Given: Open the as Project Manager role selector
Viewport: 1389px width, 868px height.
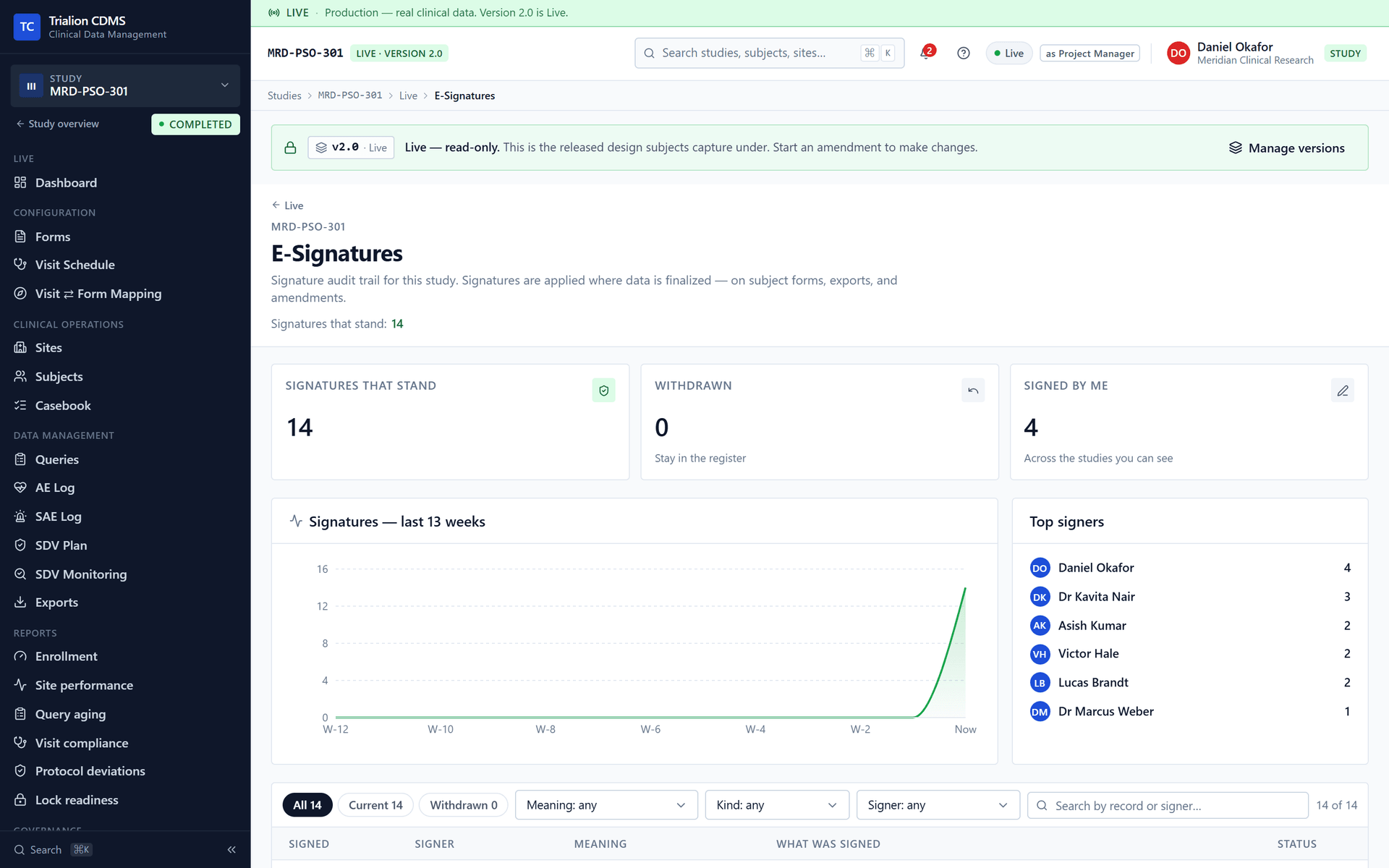Looking at the screenshot, I should coord(1089,54).
